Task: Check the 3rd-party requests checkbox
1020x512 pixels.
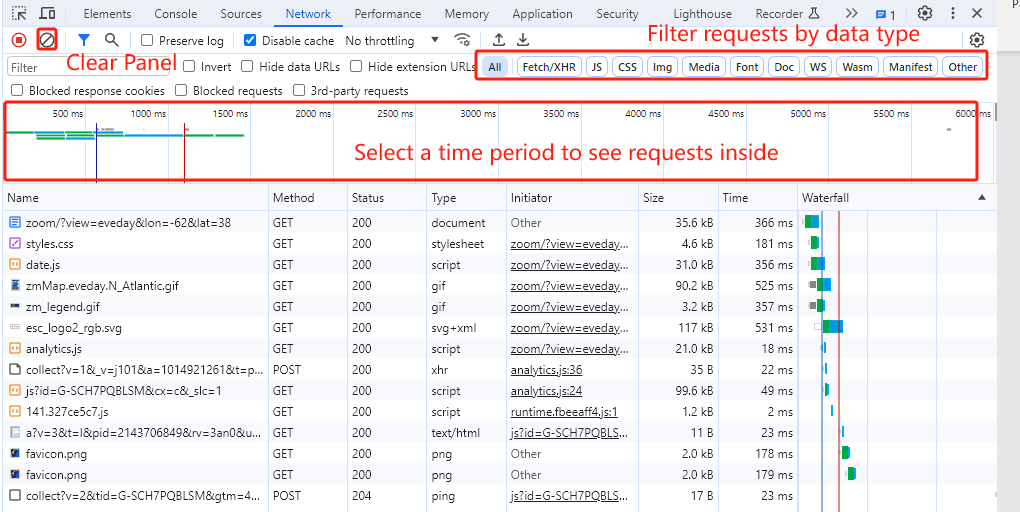Action: (x=299, y=91)
